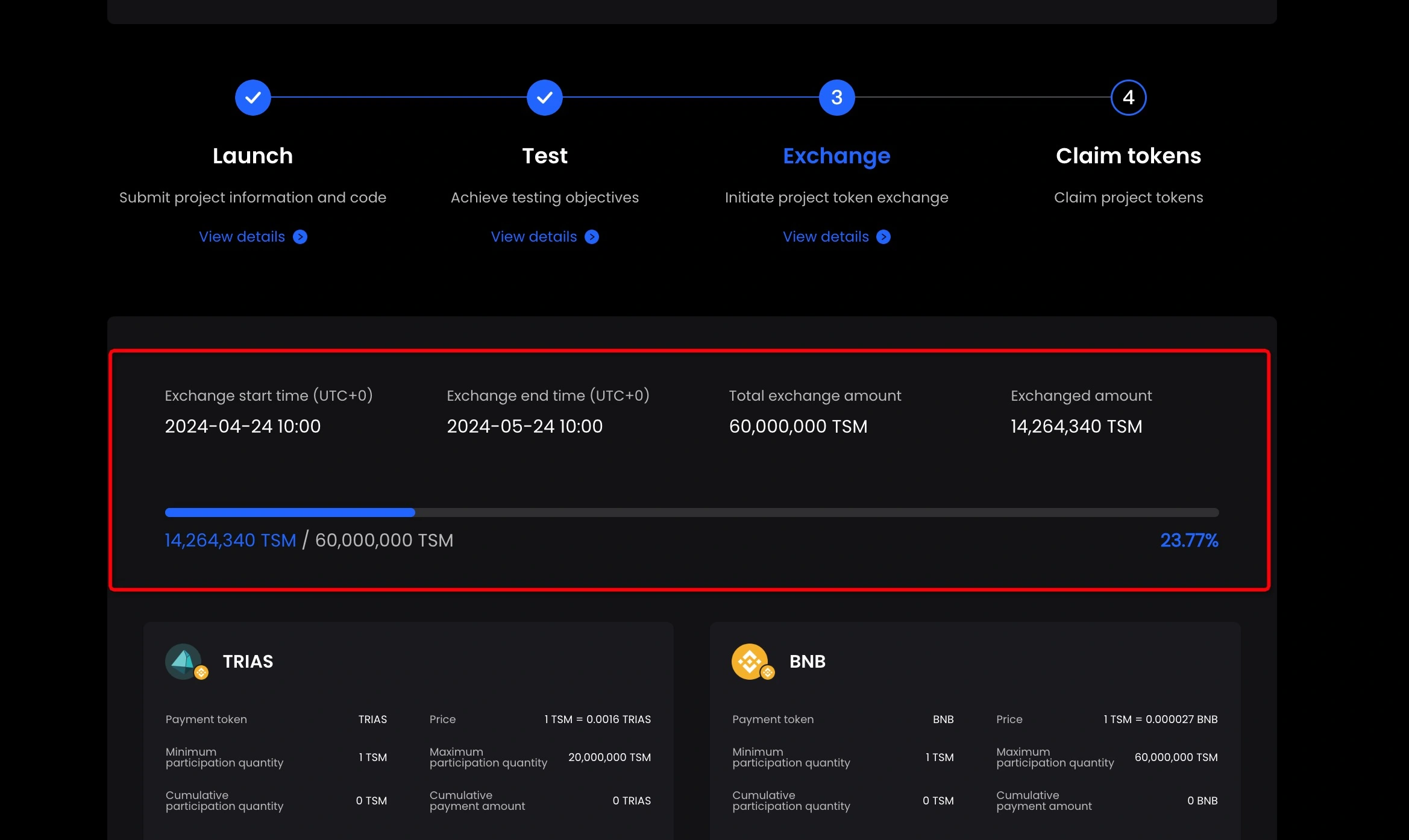
Task: Click the Test step checkmark circle
Action: point(544,98)
